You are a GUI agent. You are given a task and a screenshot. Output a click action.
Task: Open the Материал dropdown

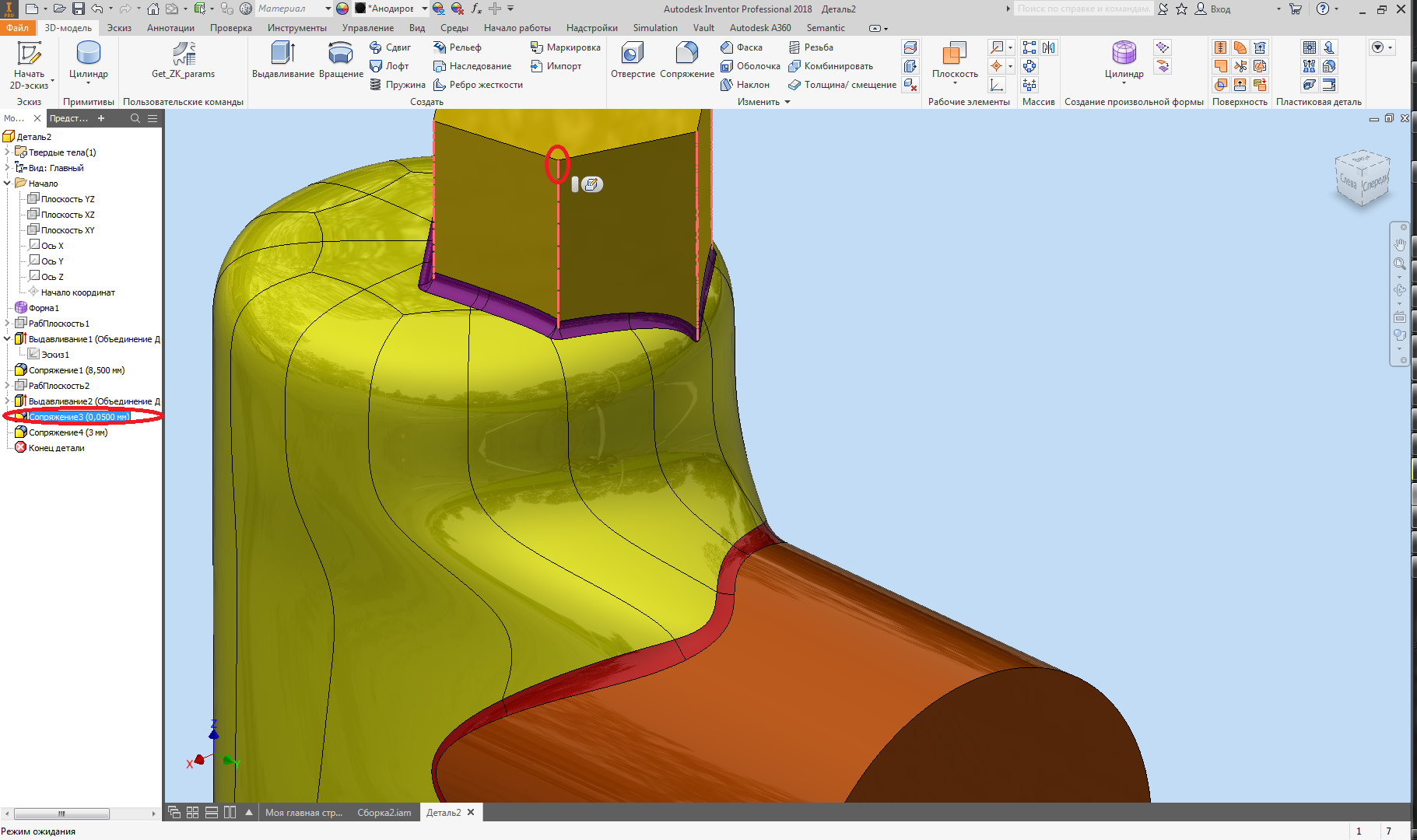point(328,9)
